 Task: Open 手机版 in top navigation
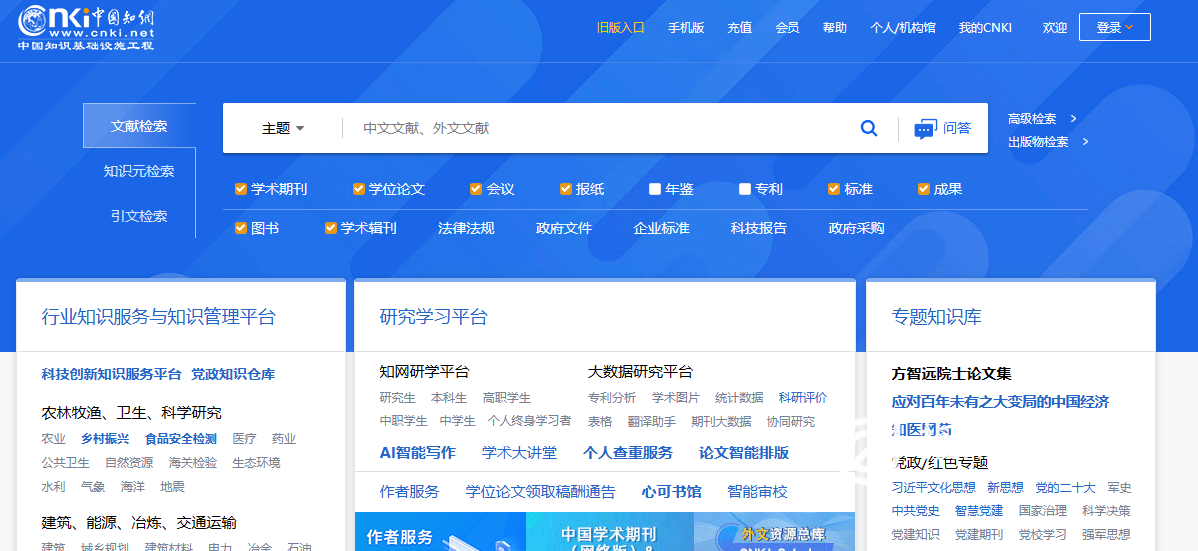click(686, 28)
